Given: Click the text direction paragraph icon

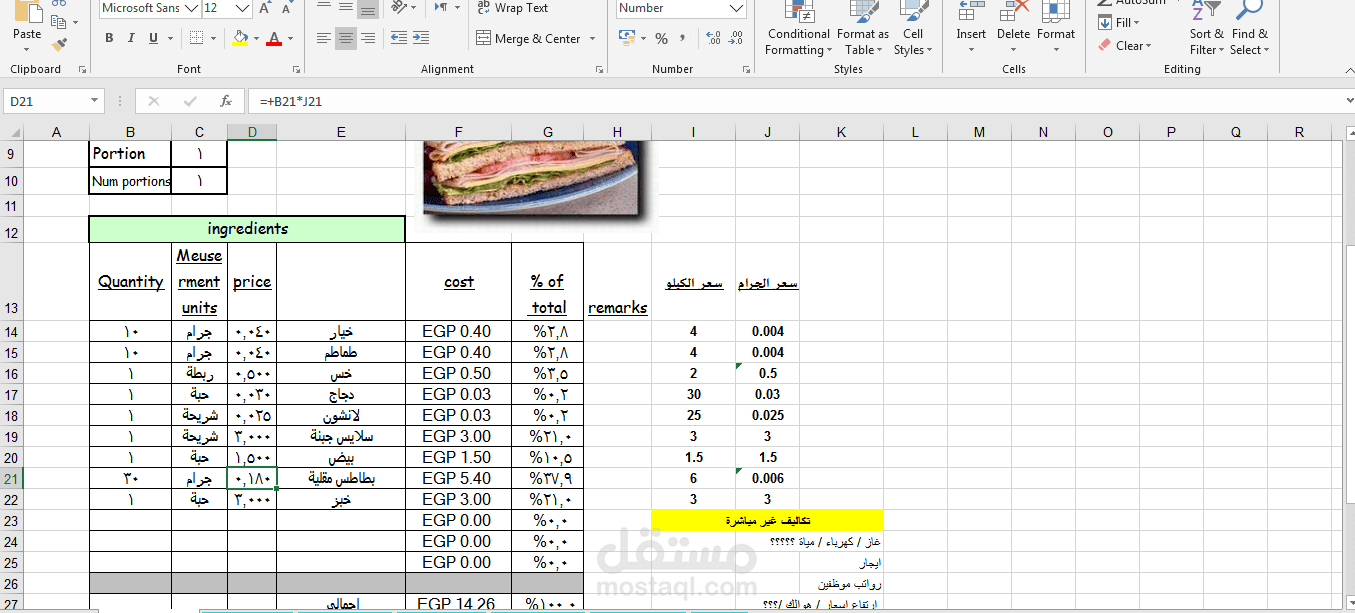Looking at the screenshot, I should click(441, 8).
